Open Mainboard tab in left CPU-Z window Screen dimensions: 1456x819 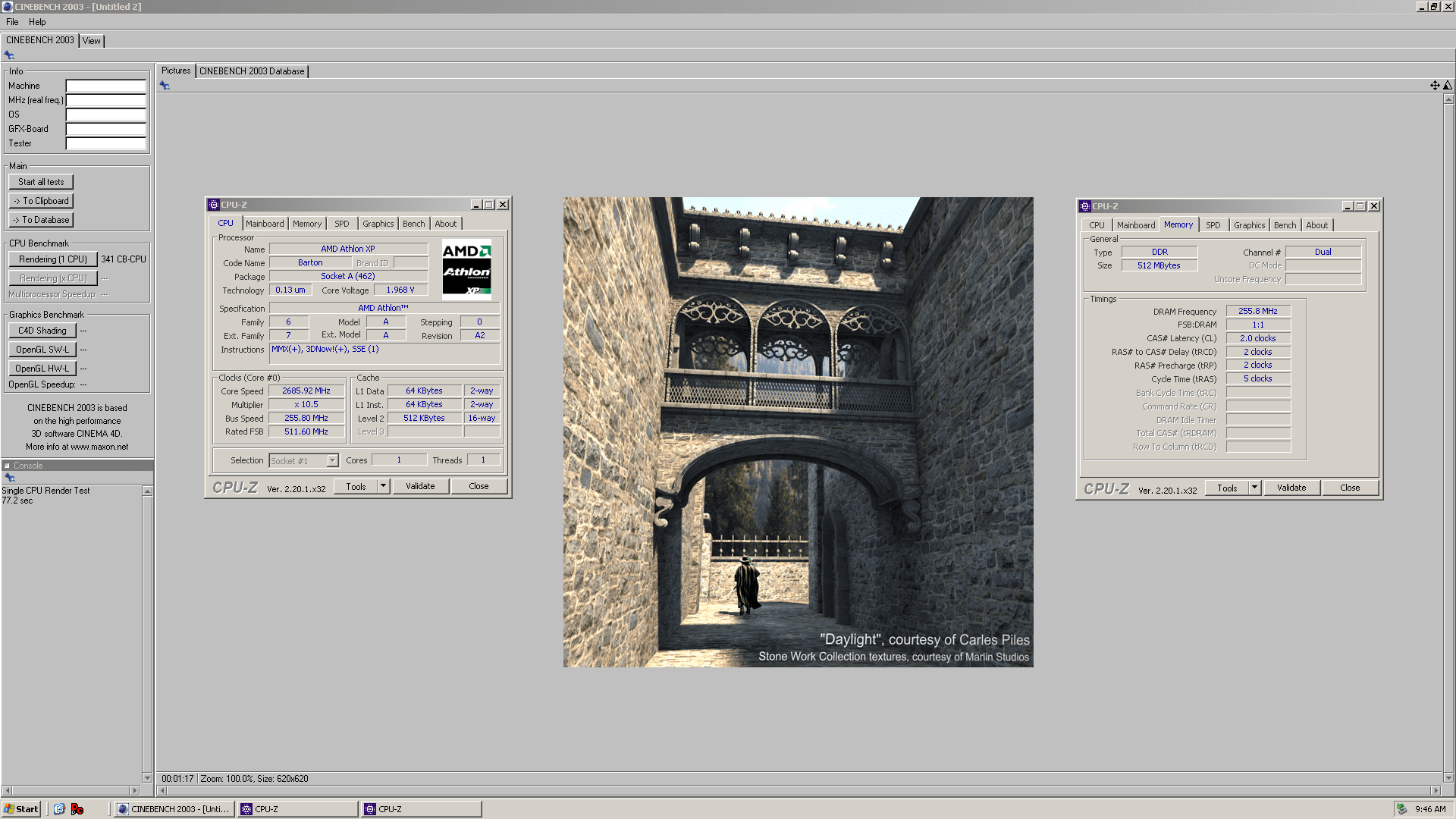265,224
